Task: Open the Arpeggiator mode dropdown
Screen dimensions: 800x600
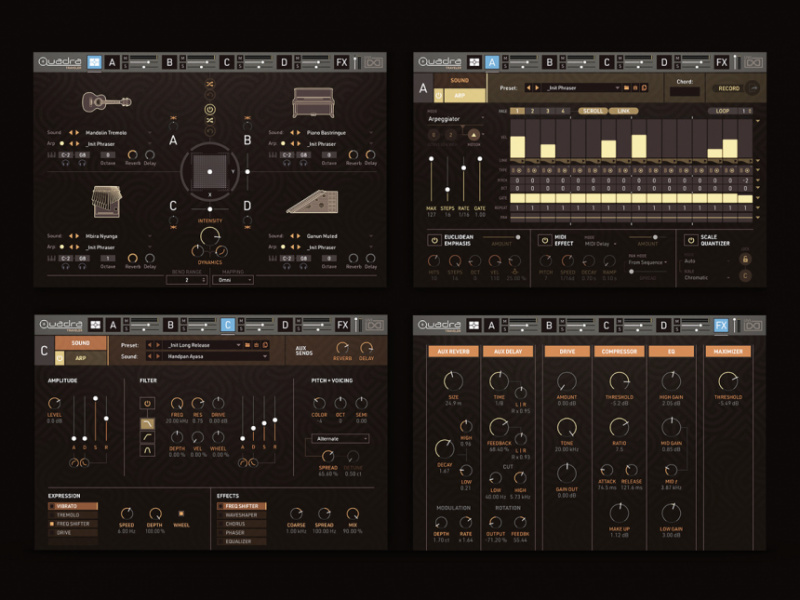Action: [455, 117]
